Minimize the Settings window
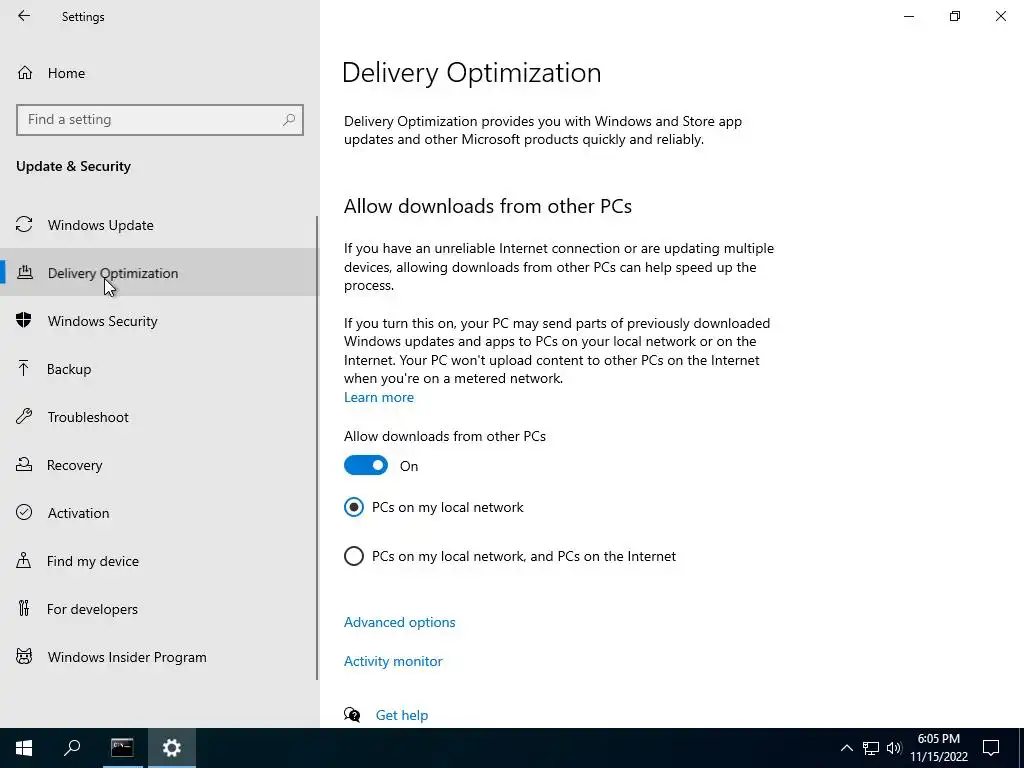Viewport: 1024px width, 768px height. tap(908, 16)
